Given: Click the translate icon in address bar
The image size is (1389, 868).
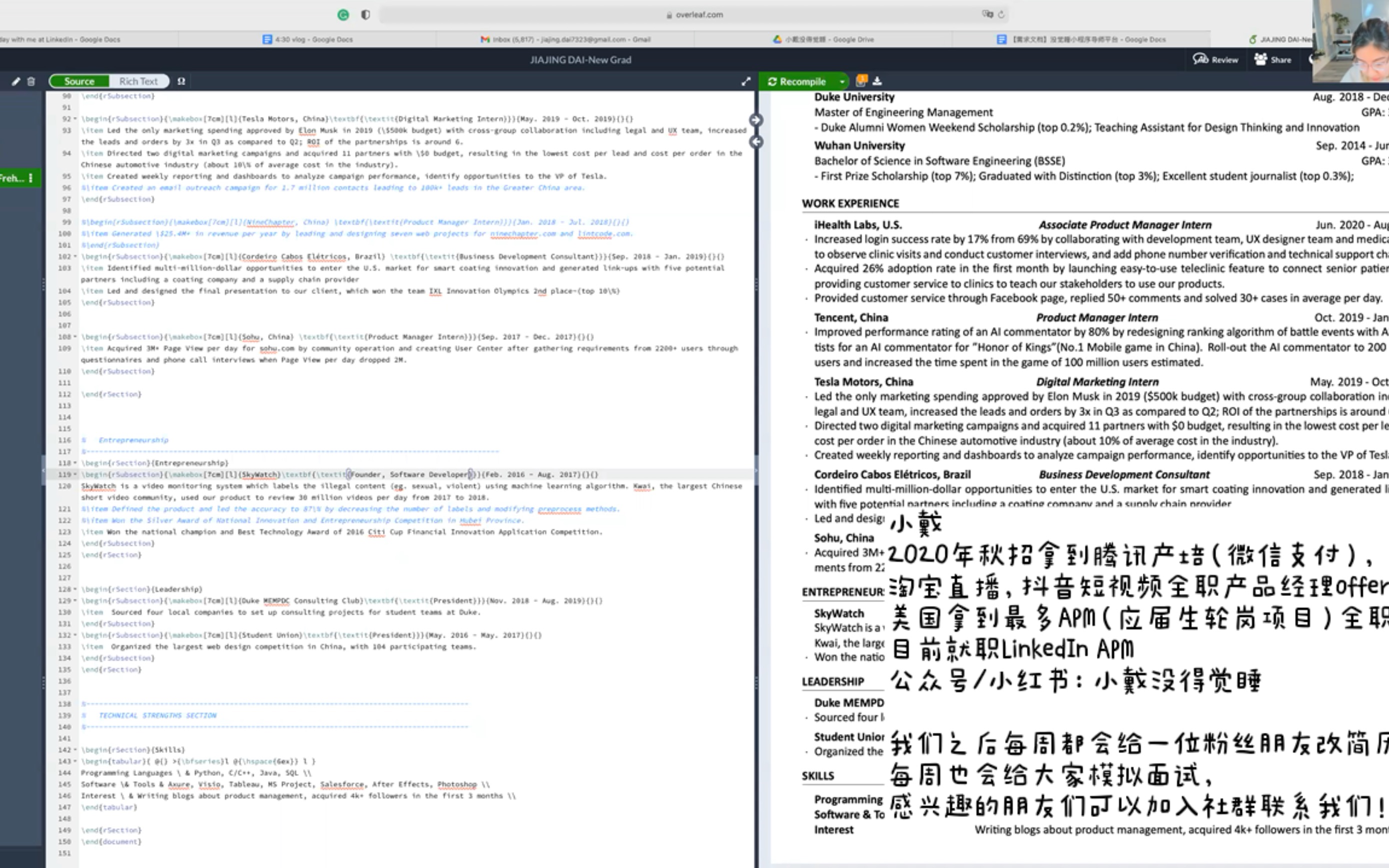Looking at the screenshot, I should 987,14.
